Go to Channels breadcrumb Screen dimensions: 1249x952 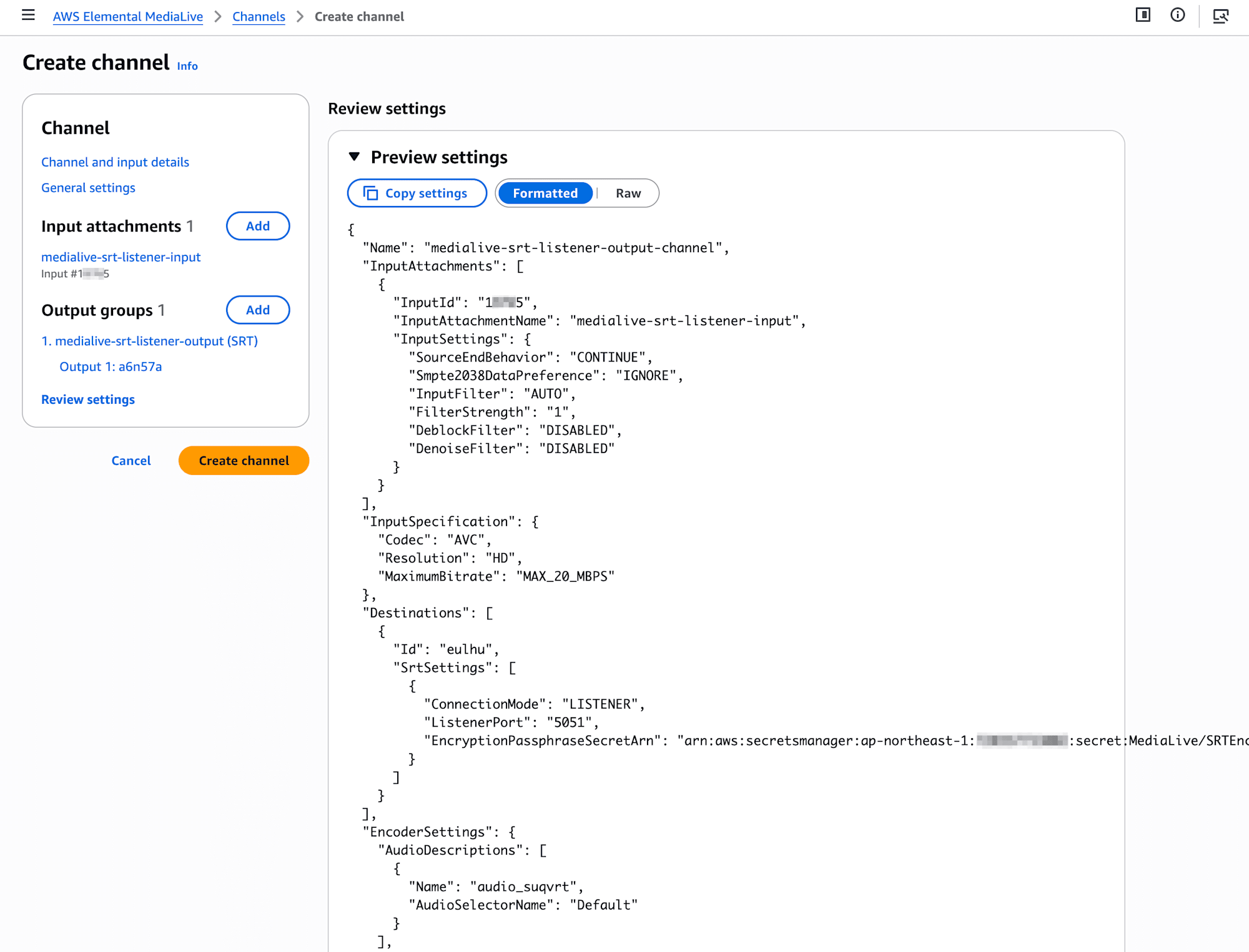click(259, 17)
